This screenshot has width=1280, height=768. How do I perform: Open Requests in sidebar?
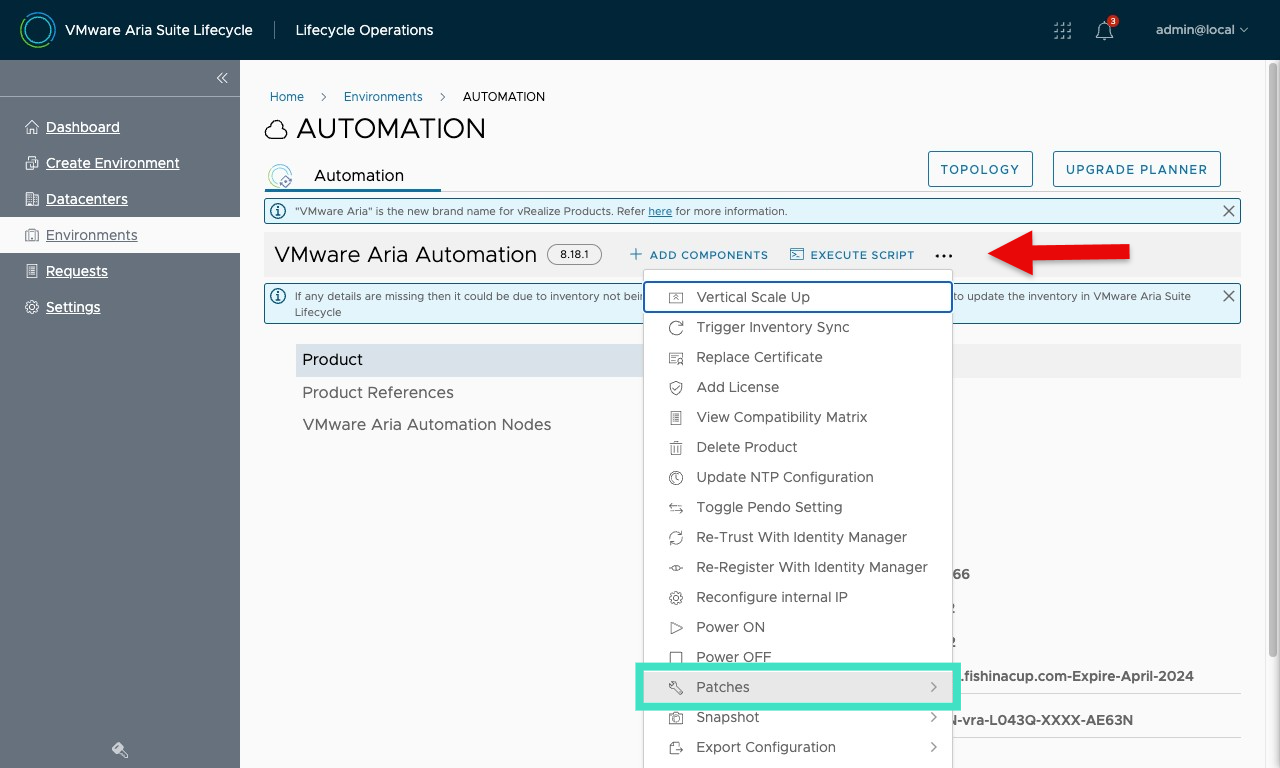point(77,271)
